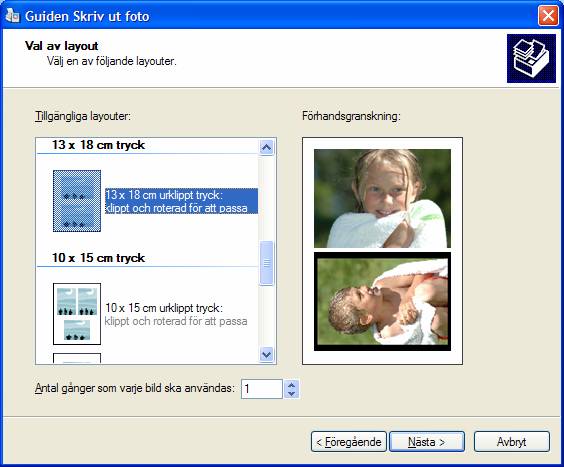The height and width of the screenshot is (467, 564).
Task: Decrease the number of times each image is used
Action: (x=292, y=393)
